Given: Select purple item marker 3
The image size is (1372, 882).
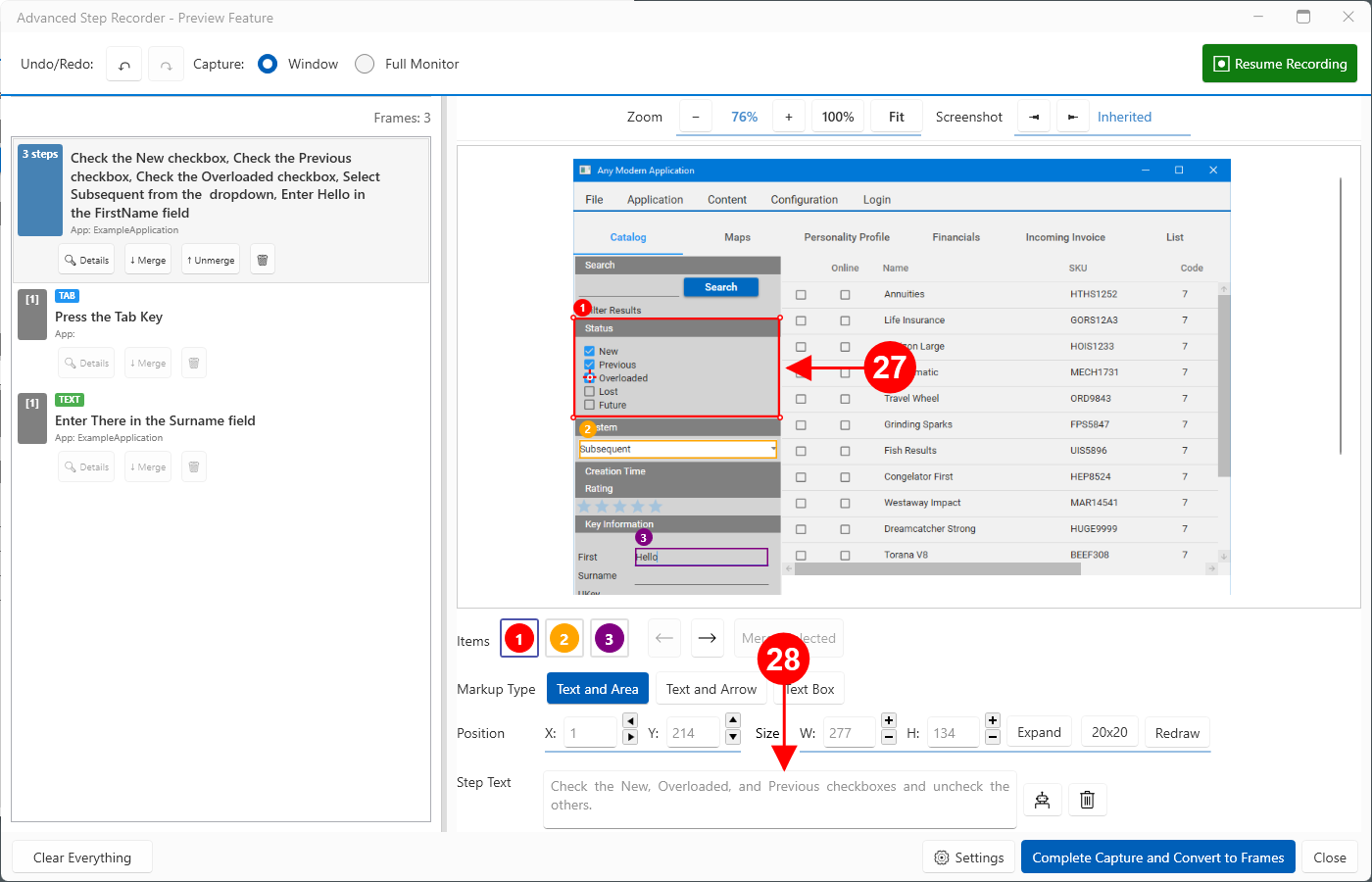Looking at the screenshot, I should [609, 639].
